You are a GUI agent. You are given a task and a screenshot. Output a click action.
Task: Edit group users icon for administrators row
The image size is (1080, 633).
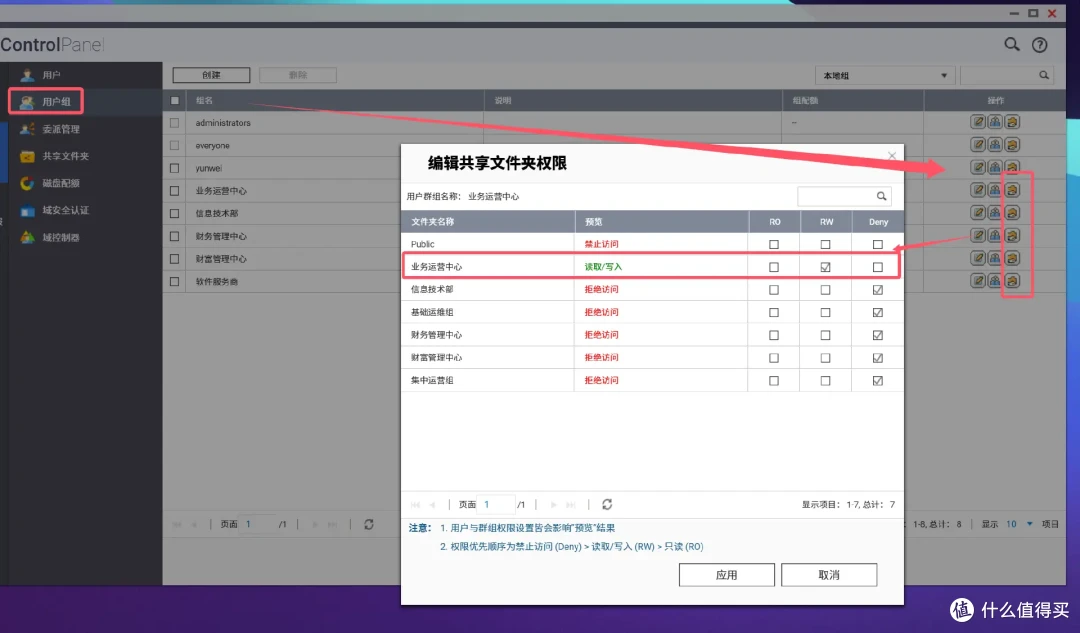(995, 122)
